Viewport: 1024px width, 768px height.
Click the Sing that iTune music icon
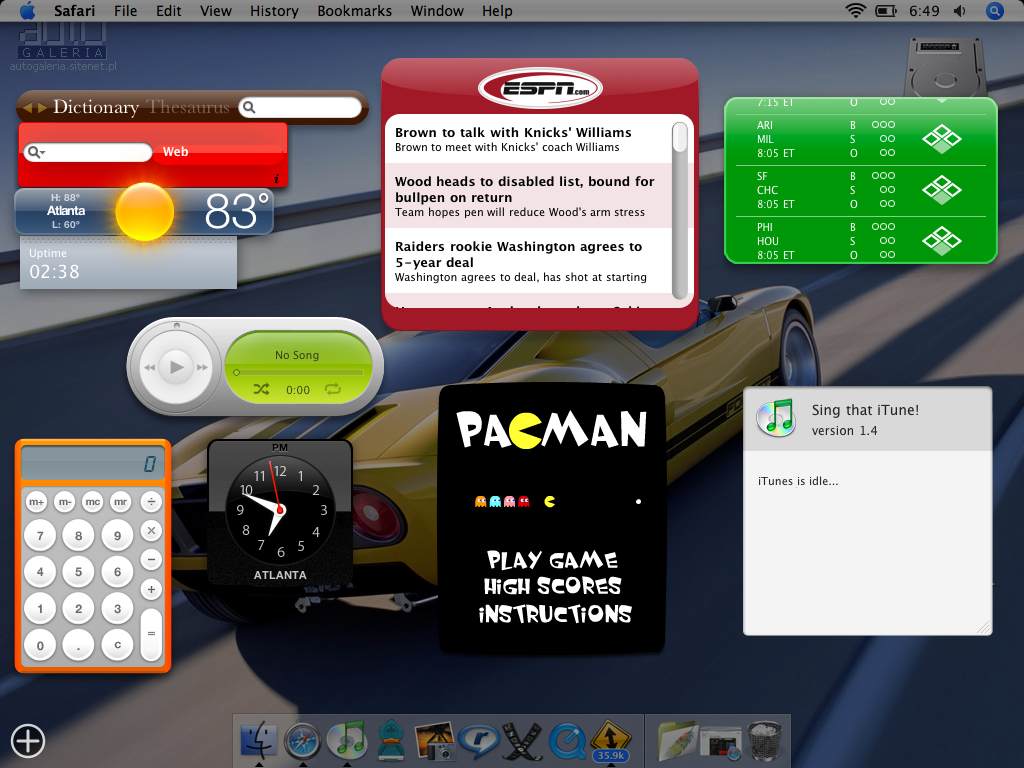(x=776, y=417)
